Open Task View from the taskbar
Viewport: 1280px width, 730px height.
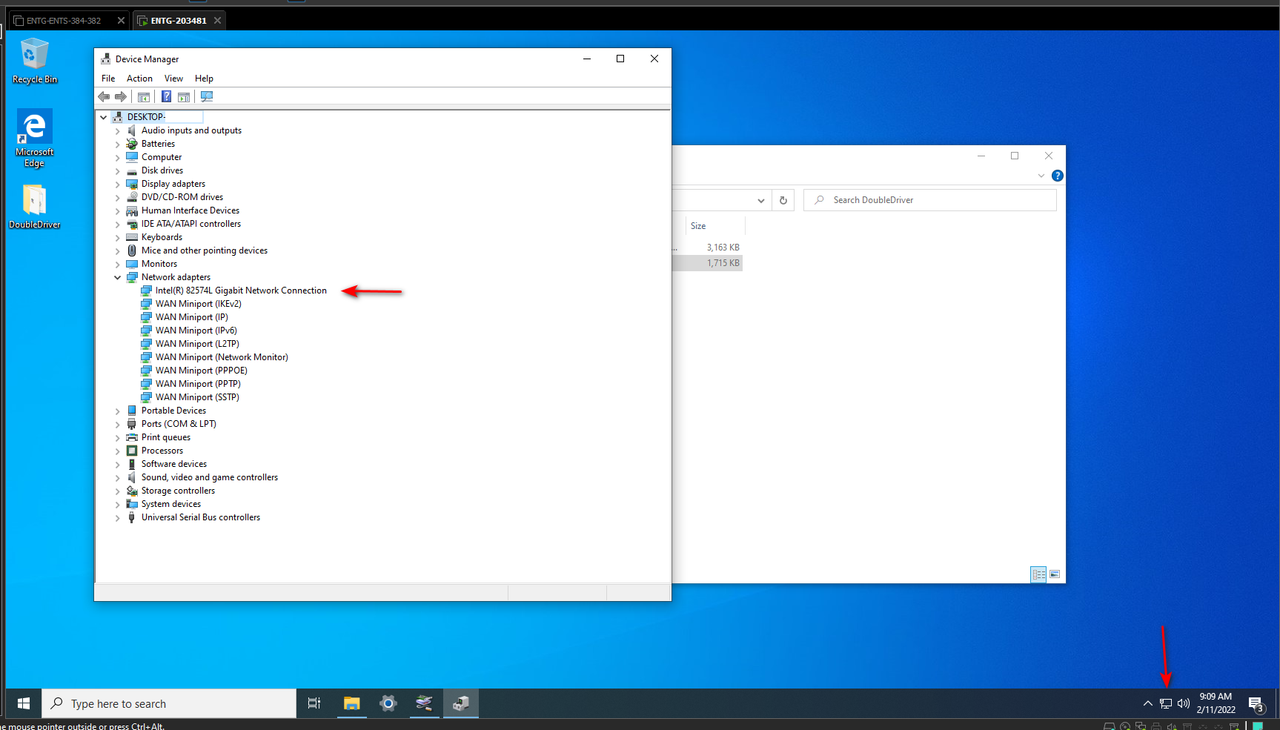pyautogui.click(x=314, y=703)
